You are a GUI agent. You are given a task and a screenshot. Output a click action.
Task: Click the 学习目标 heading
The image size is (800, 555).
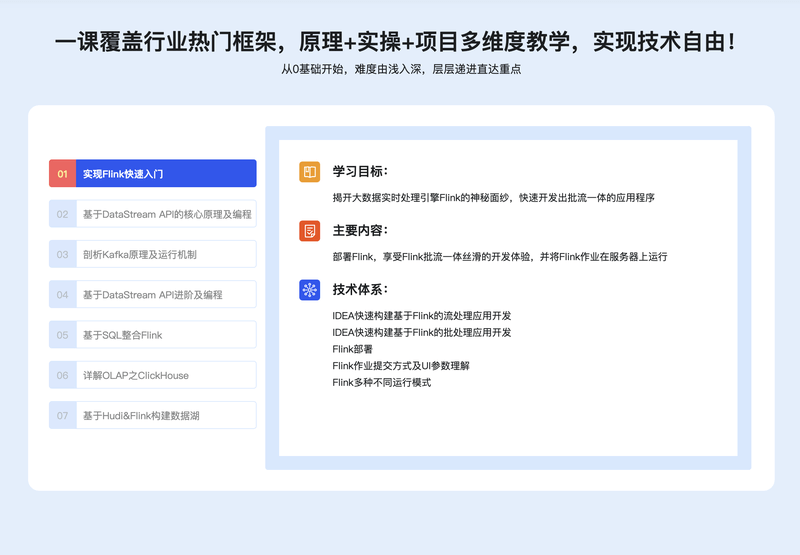coord(360,171)
